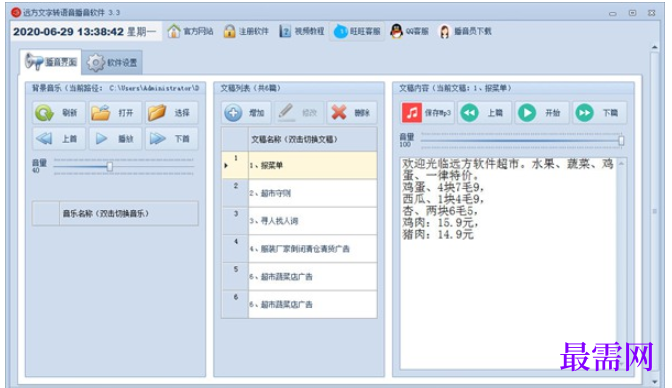Click the 修改 pencil button
The image size is (672, 388).
[x=299, y=113]
